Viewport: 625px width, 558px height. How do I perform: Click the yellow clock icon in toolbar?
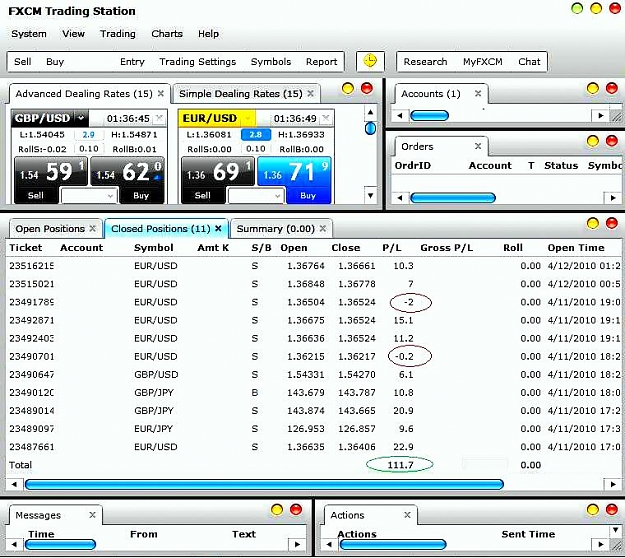click(x=370, y=61)
